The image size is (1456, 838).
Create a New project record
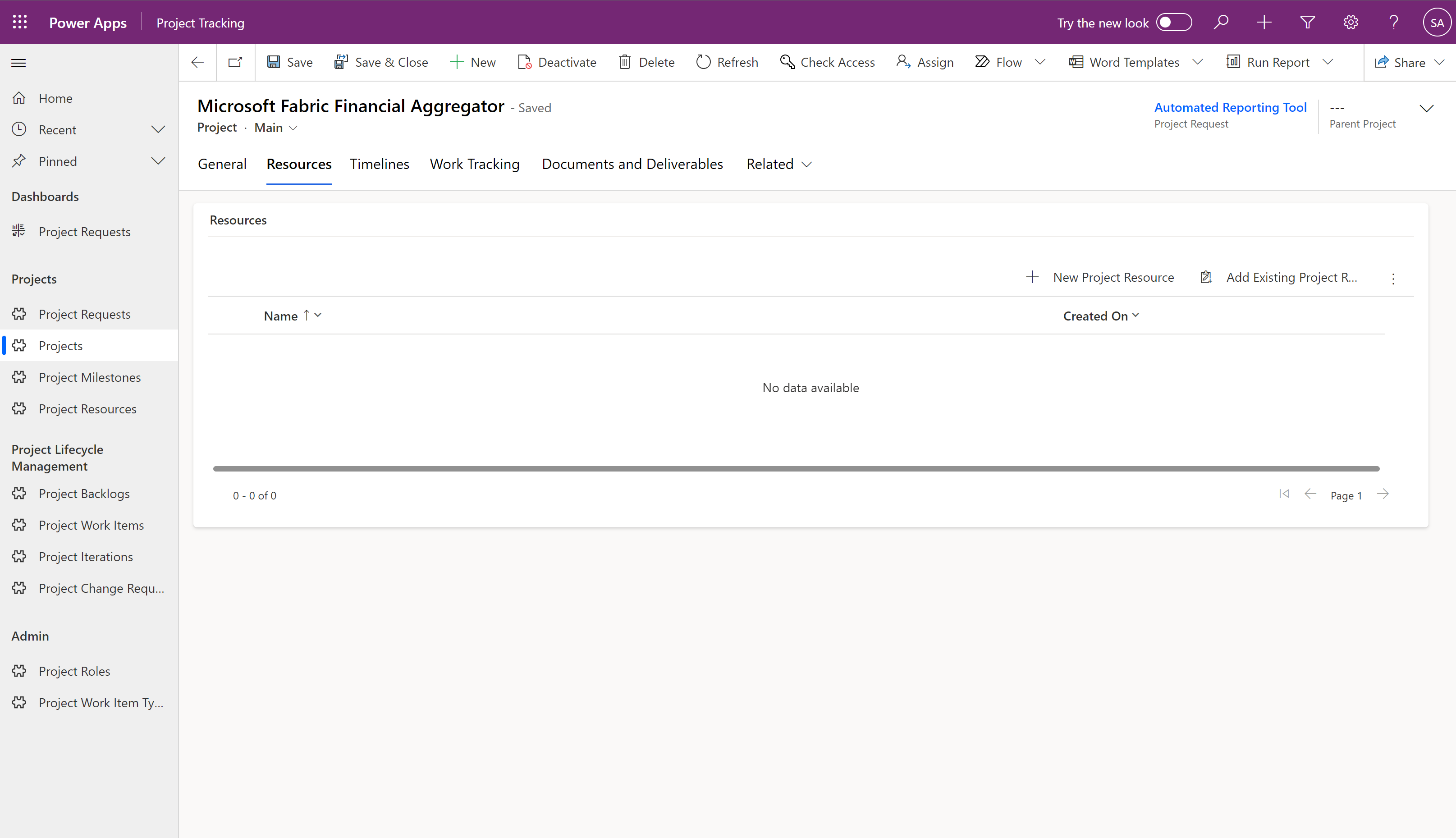pyautogui.click(x=472, y=62)
